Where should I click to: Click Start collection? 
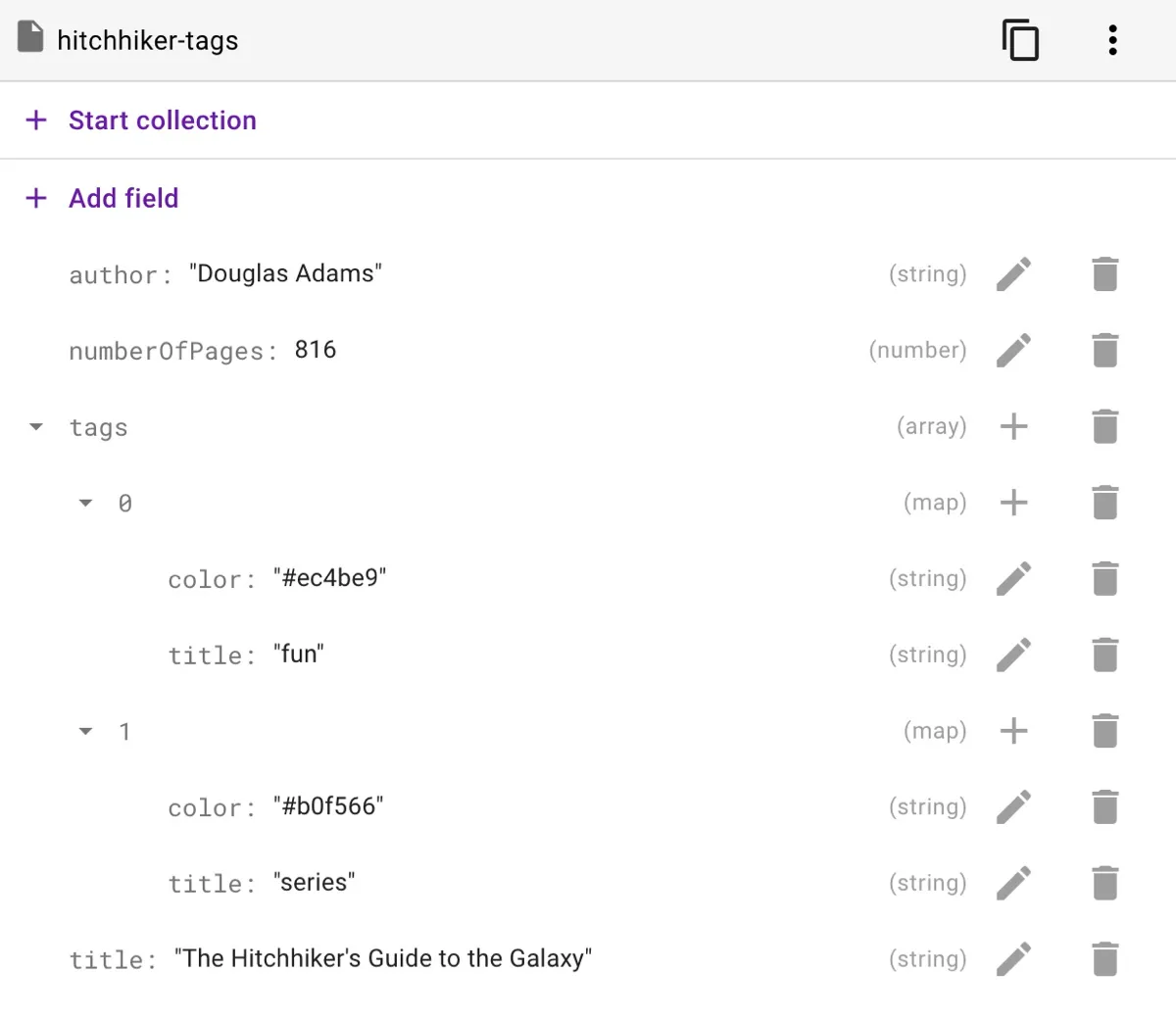[x=162, y=121]
